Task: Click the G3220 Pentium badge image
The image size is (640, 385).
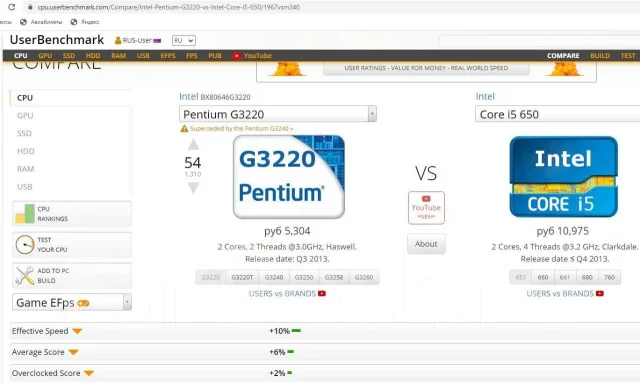Action: tap(289, 177)
